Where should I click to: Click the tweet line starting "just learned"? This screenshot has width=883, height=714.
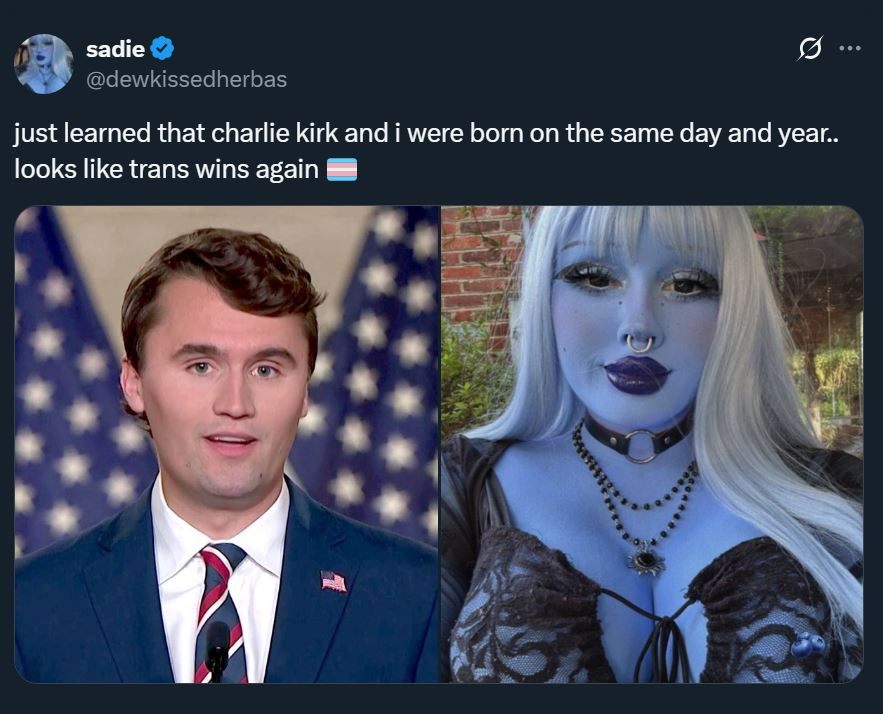(427, 133)
